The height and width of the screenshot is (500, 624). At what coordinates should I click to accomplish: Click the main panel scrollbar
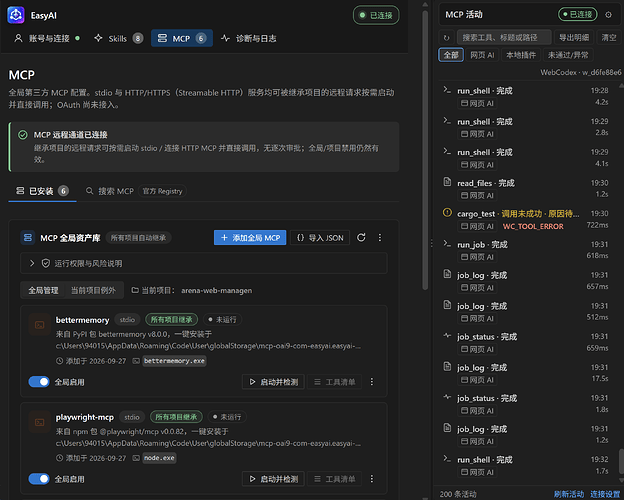tap(425, 149)
